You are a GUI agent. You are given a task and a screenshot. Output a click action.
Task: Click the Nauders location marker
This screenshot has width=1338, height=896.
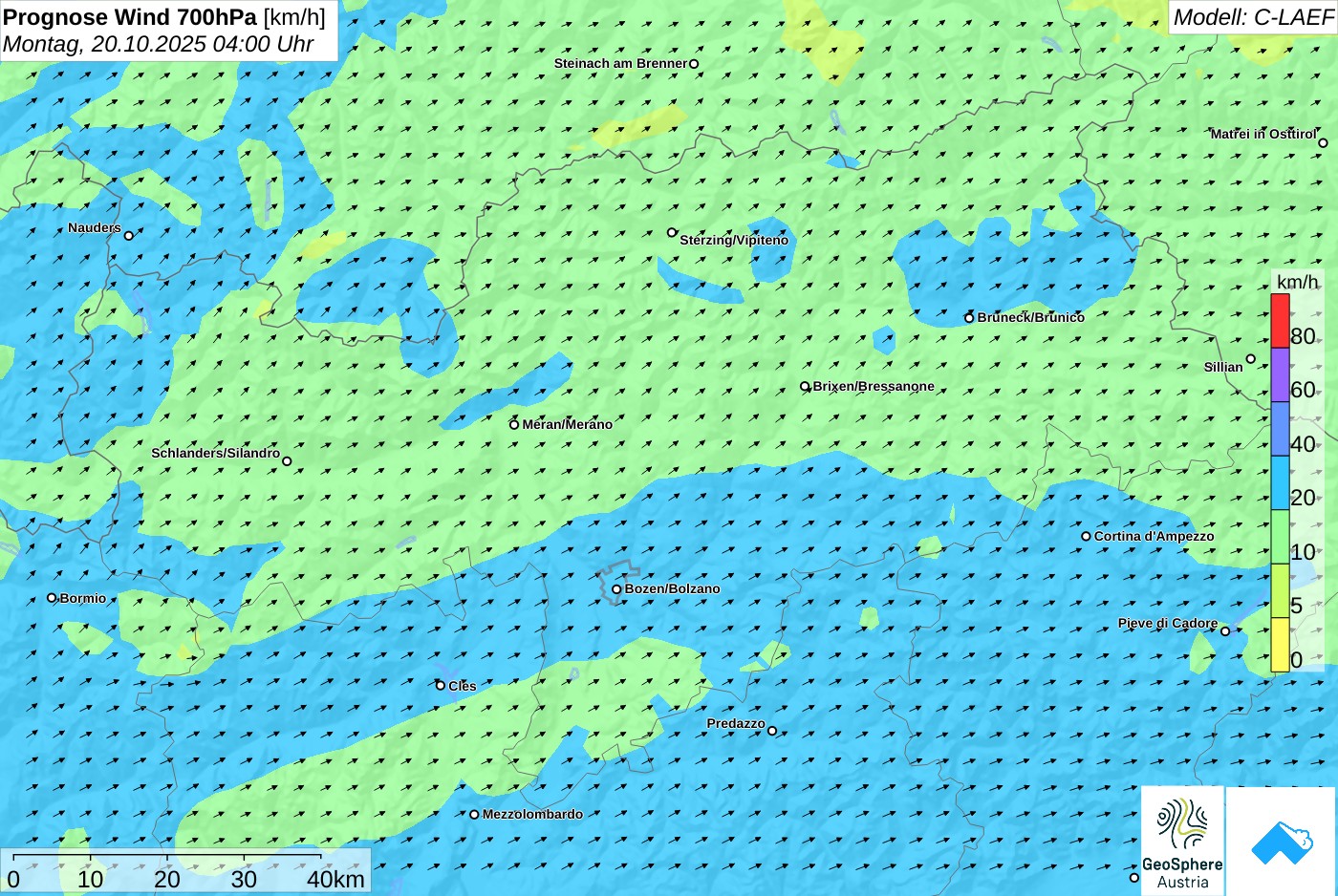point(129,236)
